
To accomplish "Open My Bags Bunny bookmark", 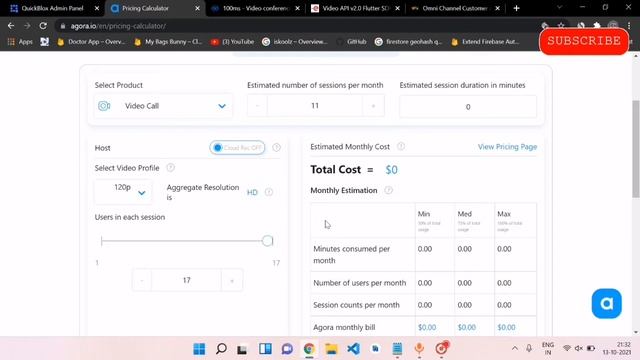I will click(x=168, y=42).
